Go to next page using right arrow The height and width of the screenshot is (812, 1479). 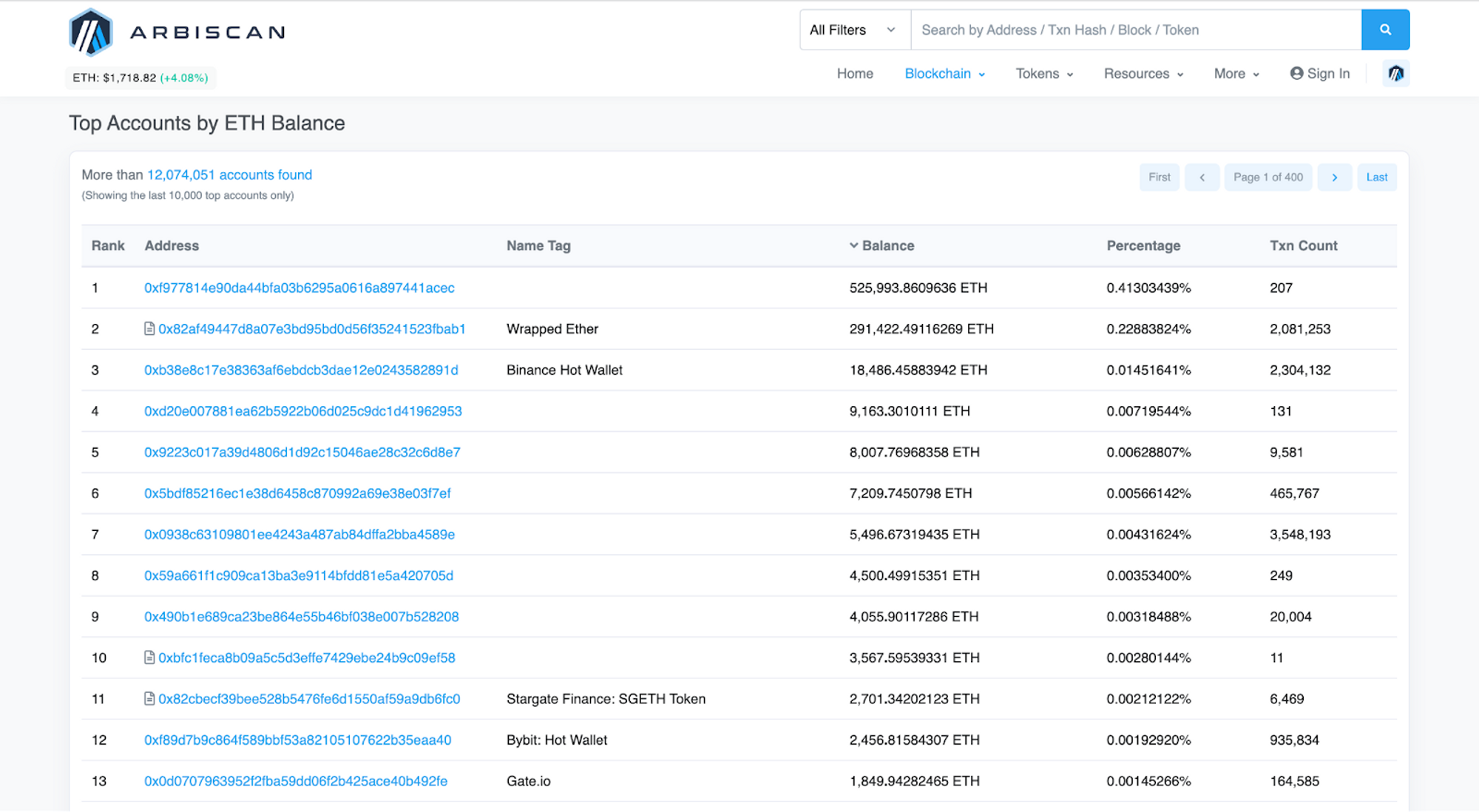[1334, 177]
